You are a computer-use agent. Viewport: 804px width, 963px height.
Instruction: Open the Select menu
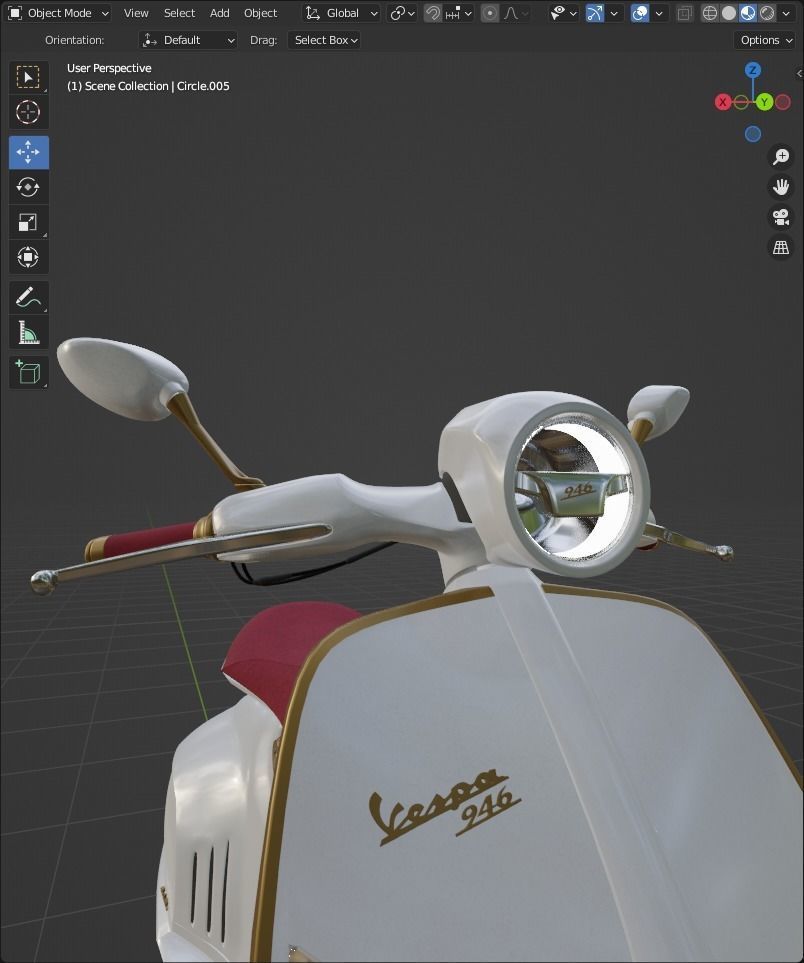(x=179, y=13)
